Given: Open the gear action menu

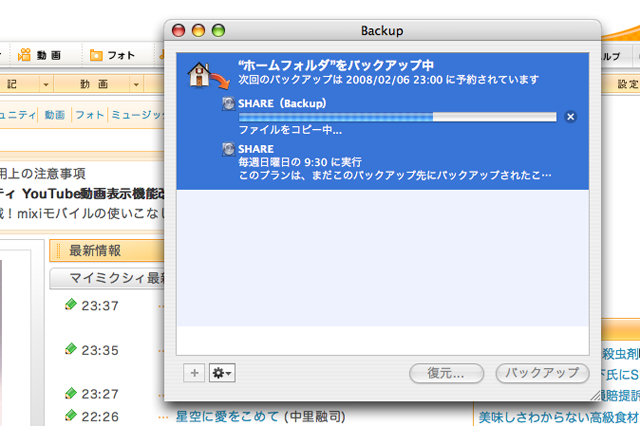Looking at the screenshot, I should (x=222, y=373).
